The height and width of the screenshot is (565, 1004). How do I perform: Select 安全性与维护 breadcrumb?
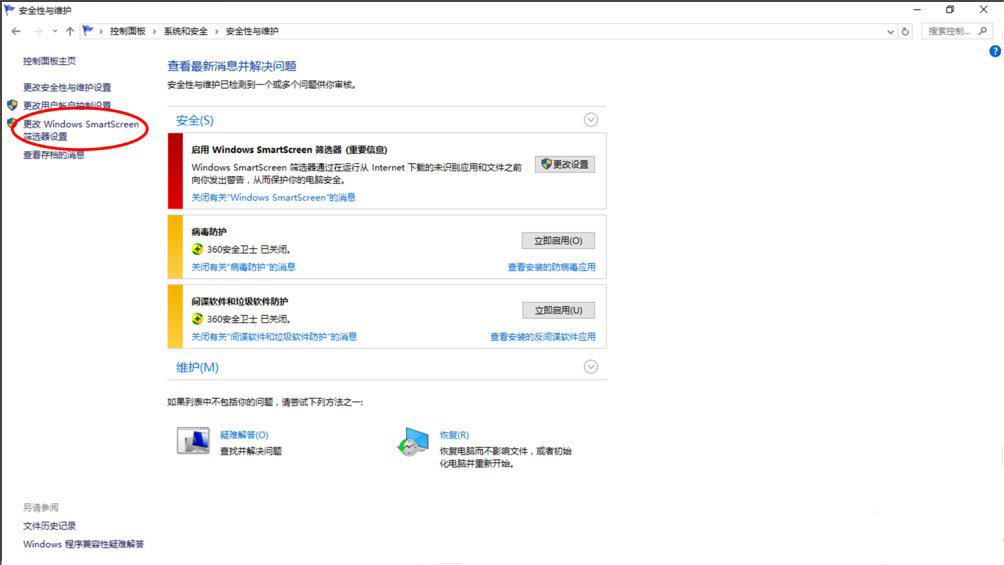click(252, 31)
